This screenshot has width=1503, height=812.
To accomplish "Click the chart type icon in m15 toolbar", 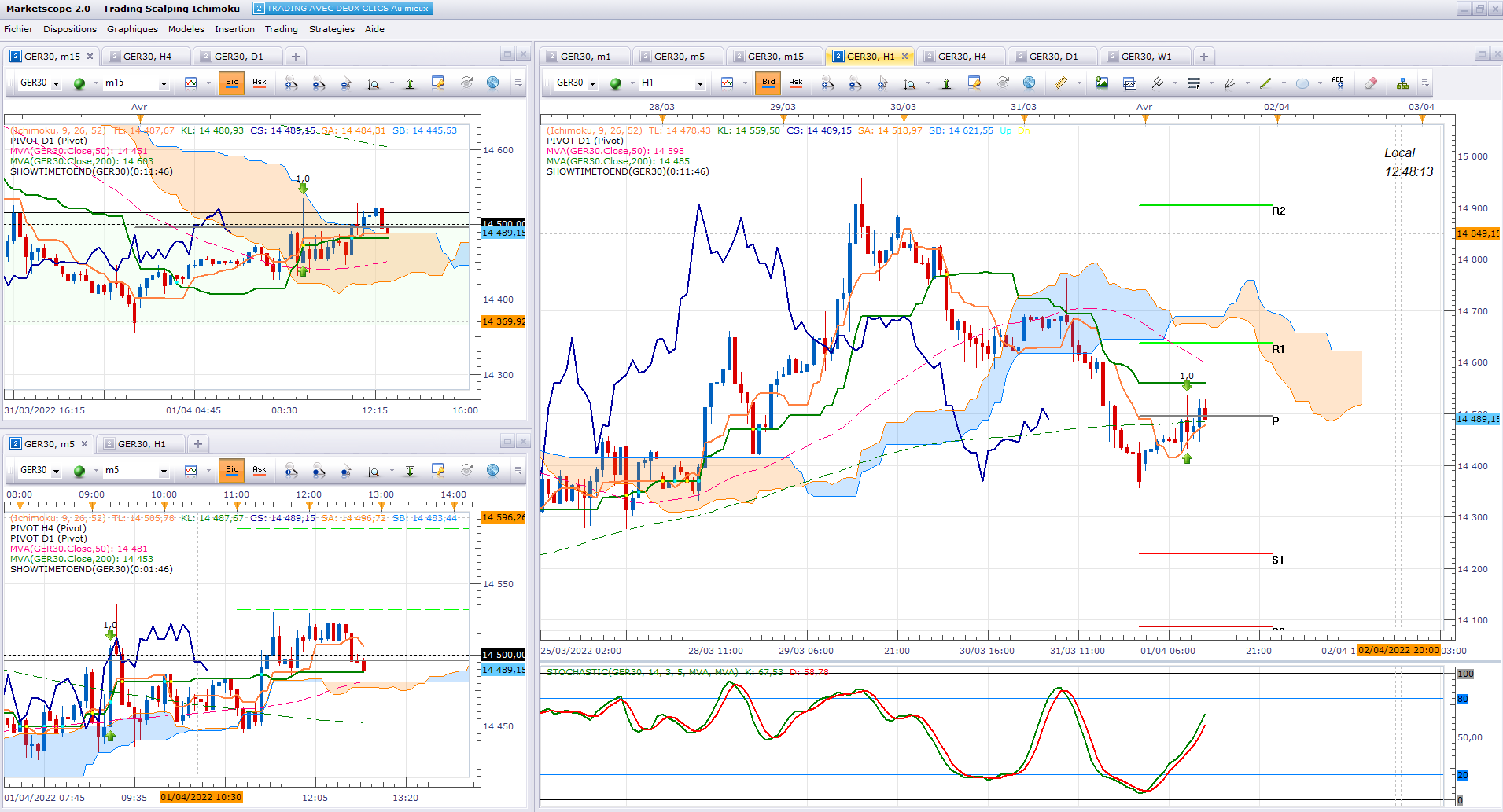I will coord(190,83).
